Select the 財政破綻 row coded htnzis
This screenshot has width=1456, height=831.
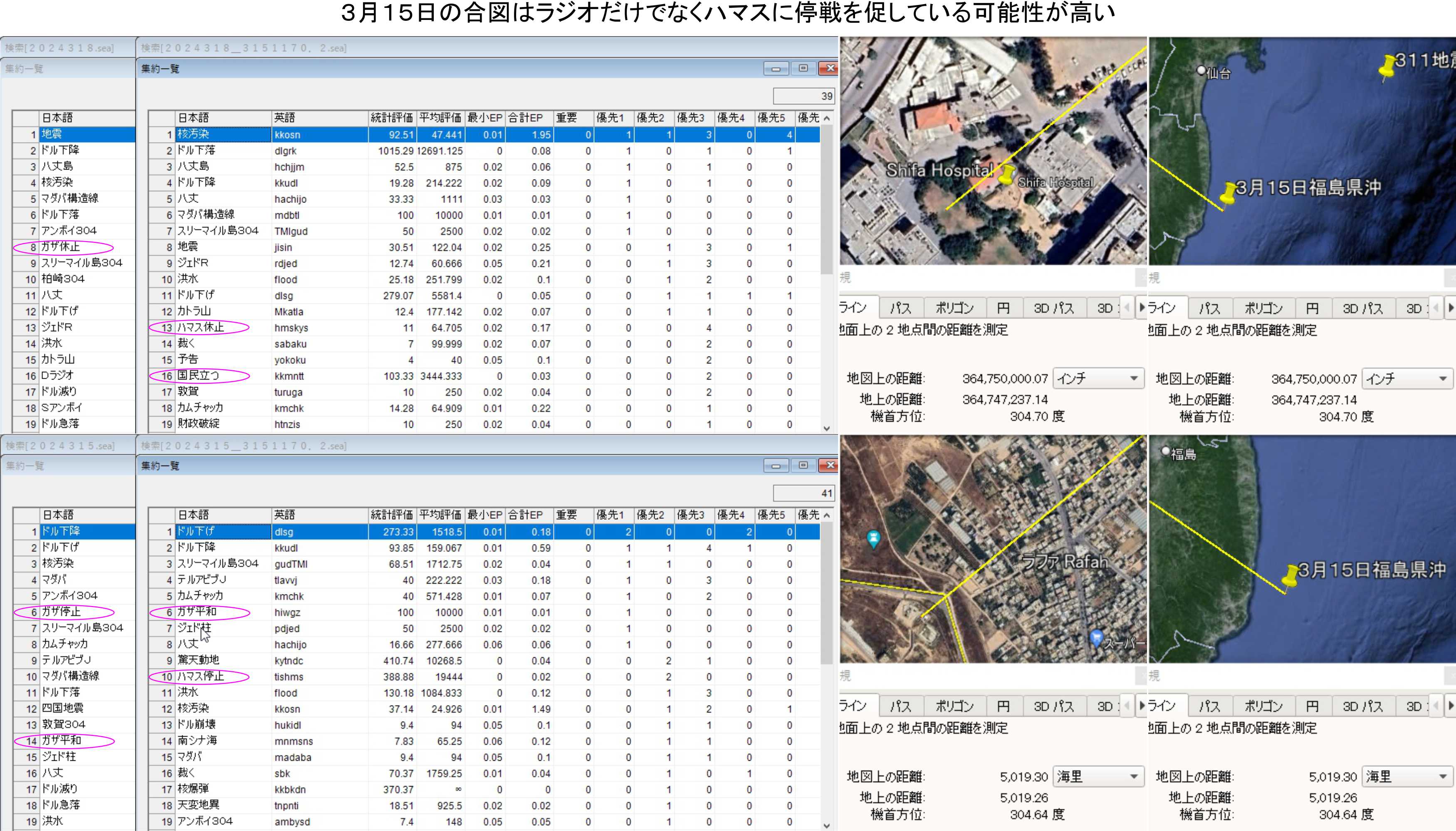coord(484,424)
